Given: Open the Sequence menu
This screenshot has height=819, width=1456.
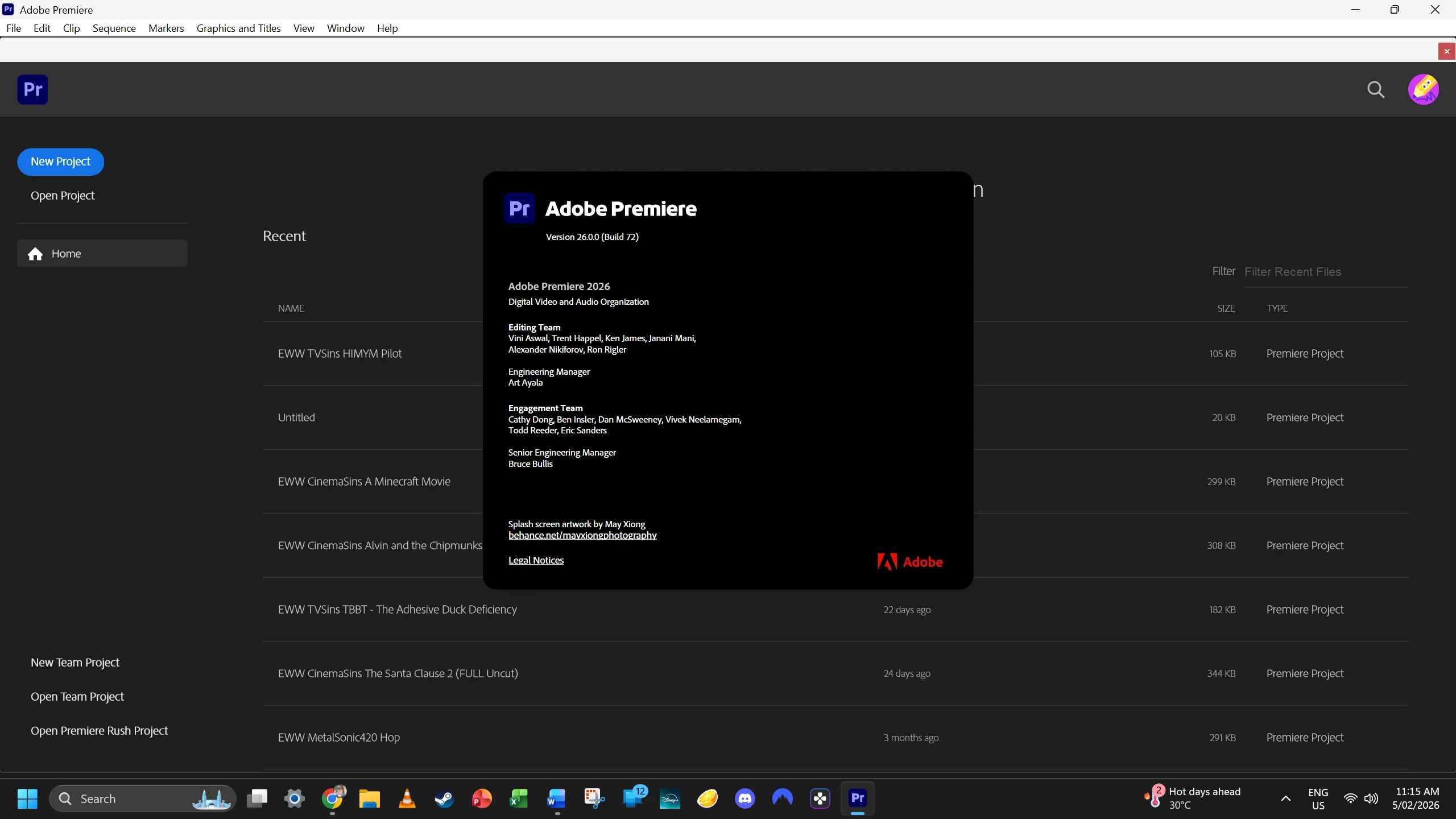Looking at the screenshot, I should pos(114,28).
